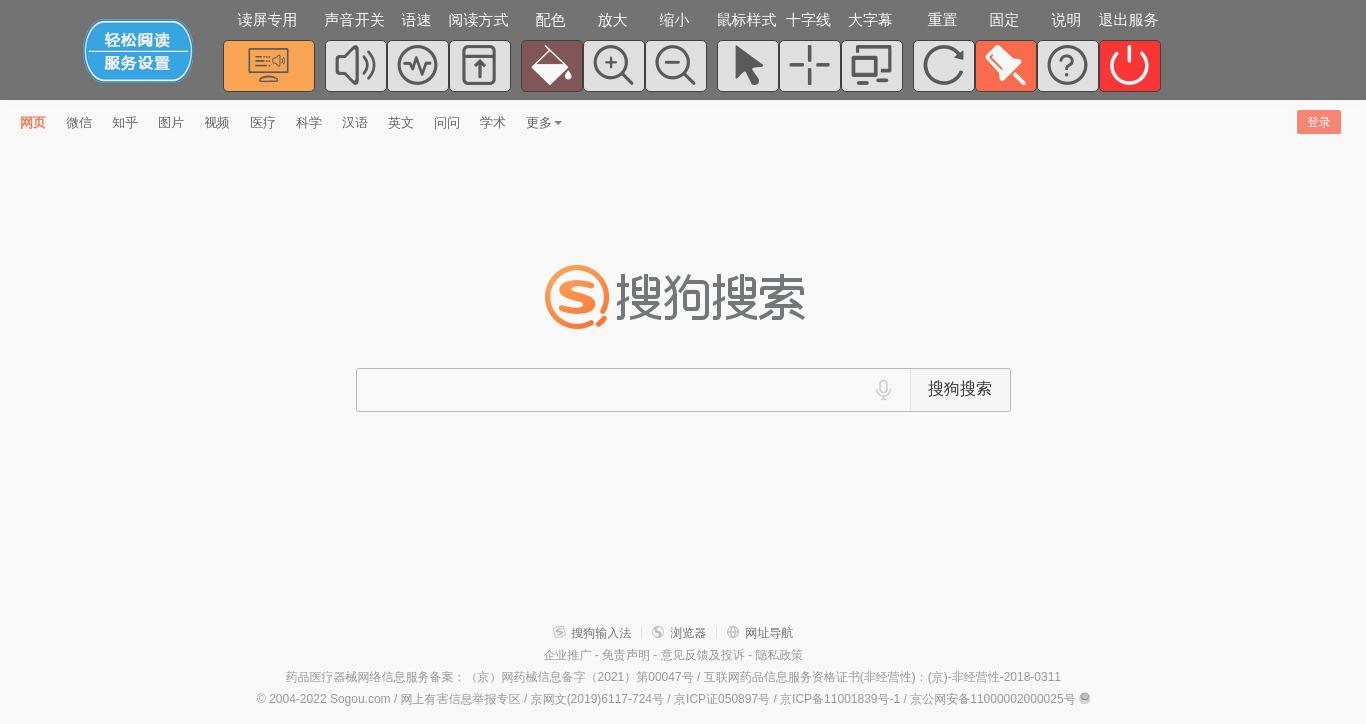This screenshot has width=1366, height=724.
Task: Pin the toolbar with the pushpin icon
Action: (x=1006, y=66)
